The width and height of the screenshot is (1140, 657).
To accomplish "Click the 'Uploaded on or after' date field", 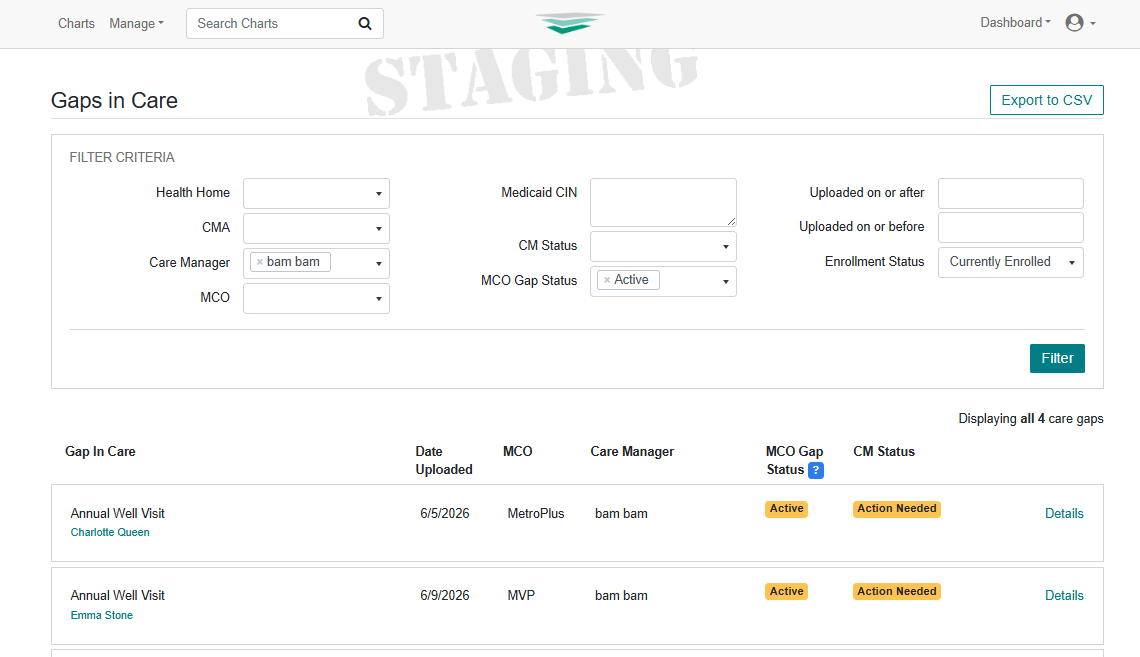I will coord(1011,193).
